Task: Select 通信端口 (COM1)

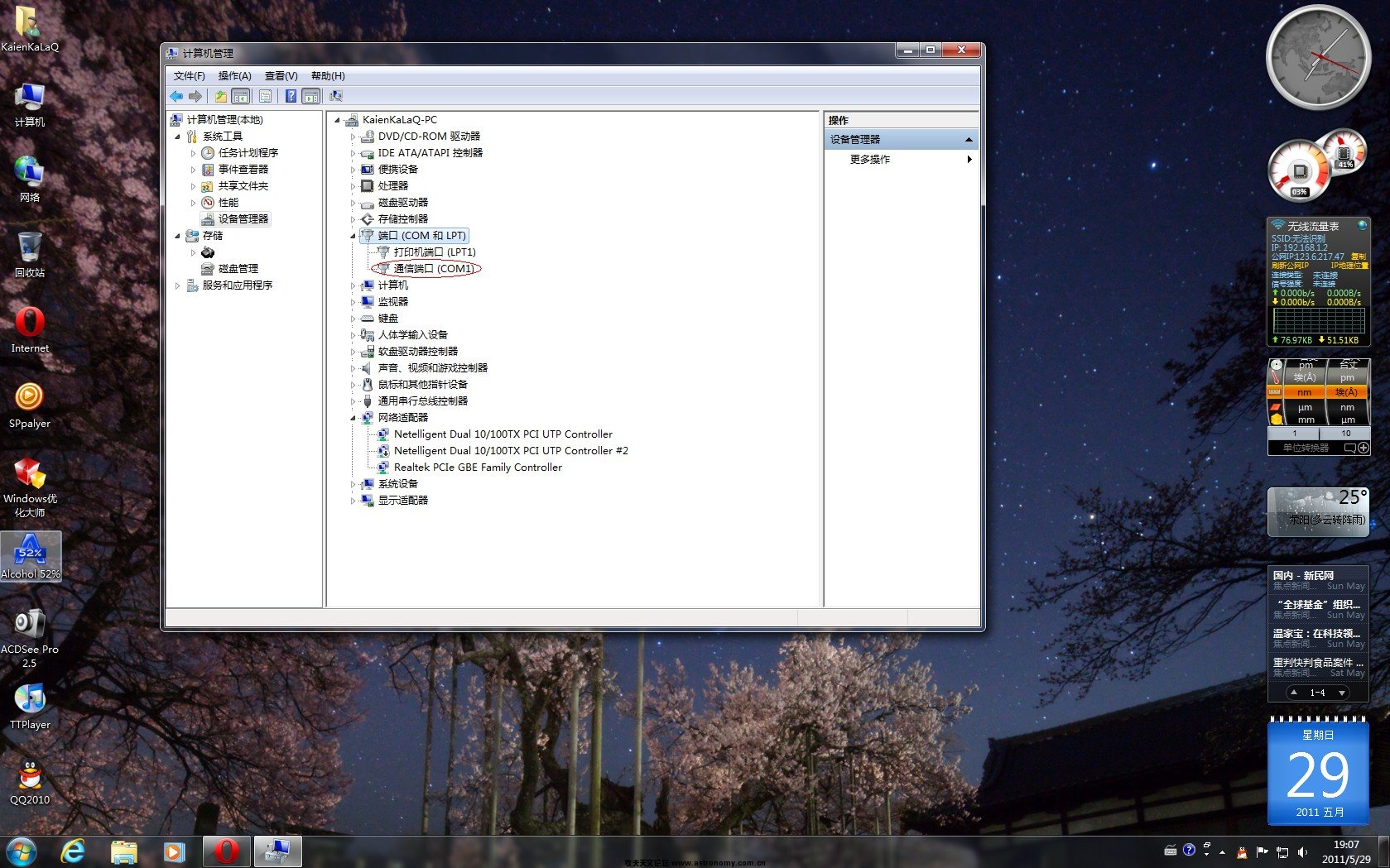Action: click(433, 269)
